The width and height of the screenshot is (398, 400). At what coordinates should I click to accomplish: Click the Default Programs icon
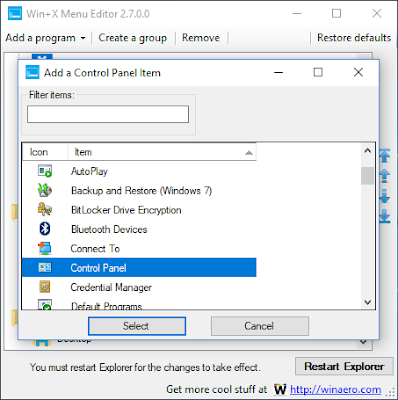pyautogui.click(x=45, y=305)
